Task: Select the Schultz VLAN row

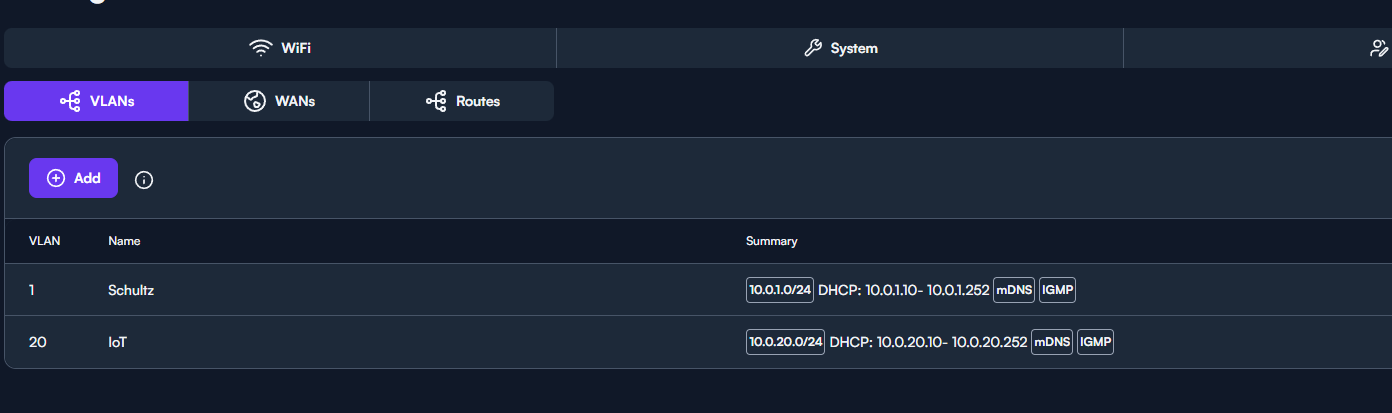Action: click(x=698, y=290)
